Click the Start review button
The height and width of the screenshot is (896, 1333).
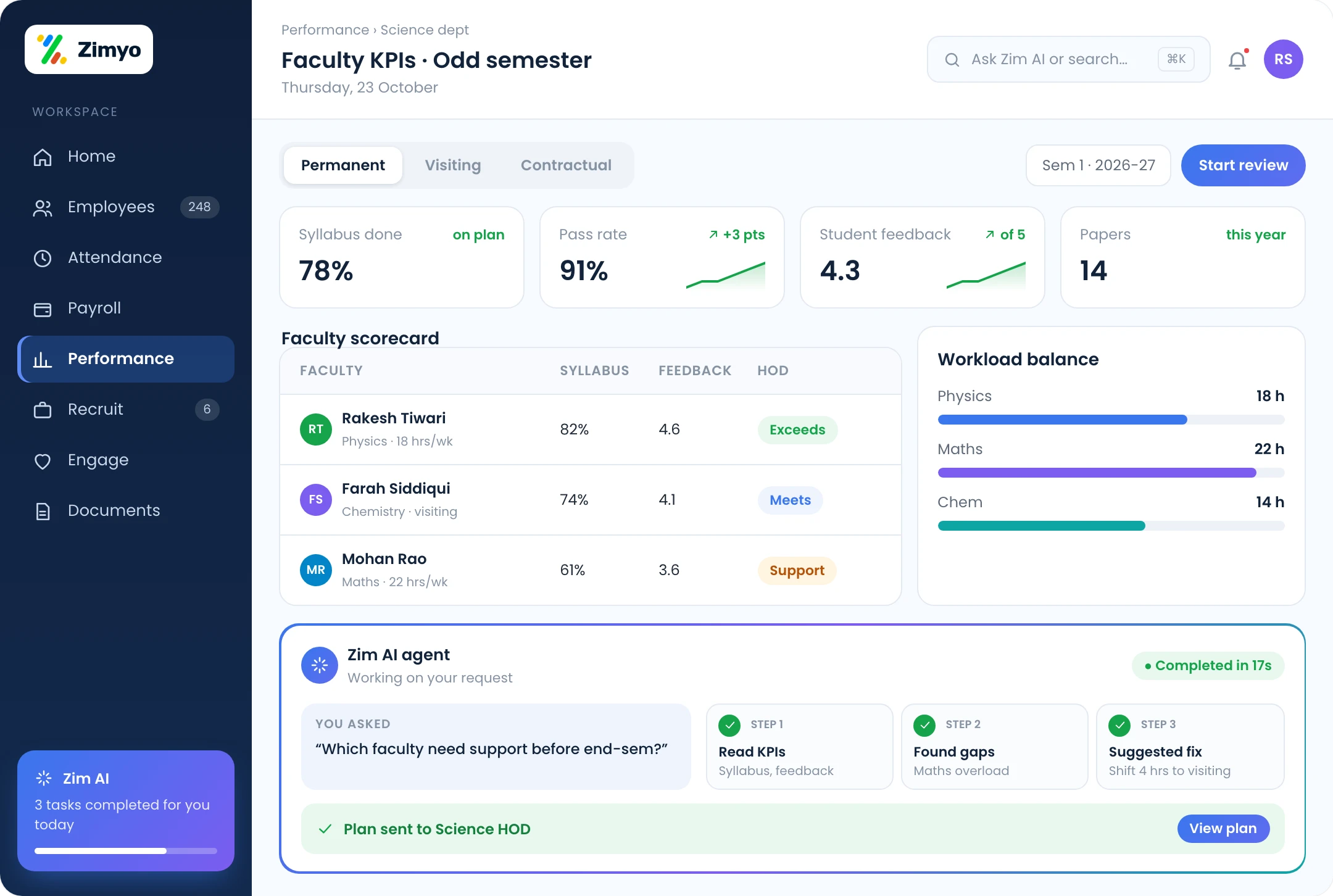1244,165
